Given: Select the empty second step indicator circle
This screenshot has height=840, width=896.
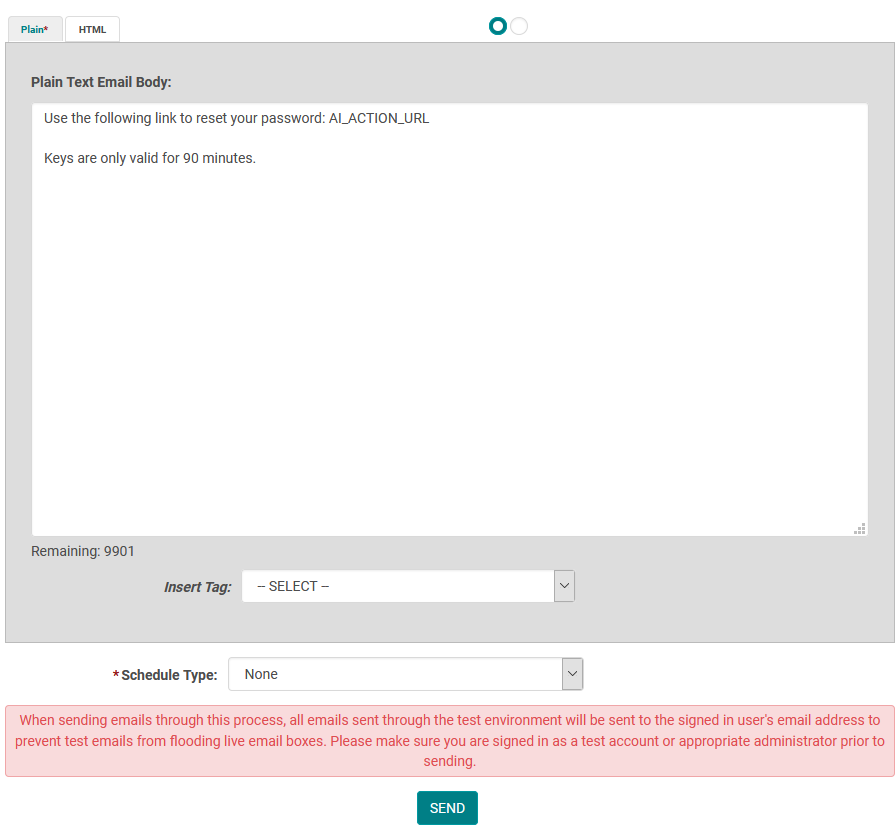Looking at the screenshot, I should [x=519, y=26].
